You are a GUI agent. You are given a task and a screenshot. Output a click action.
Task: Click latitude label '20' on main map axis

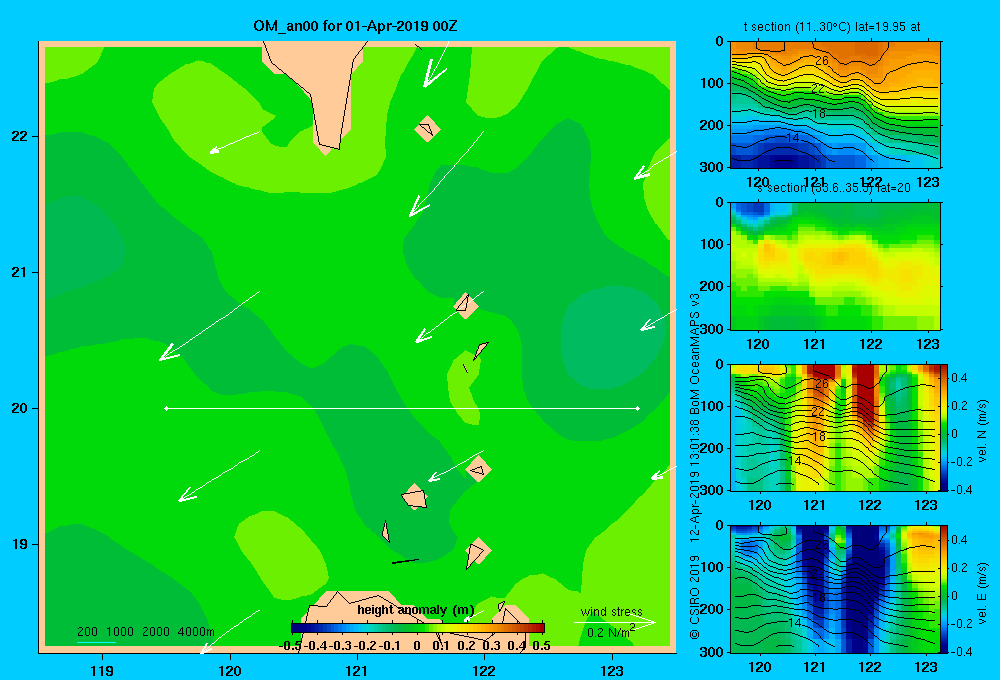tap(19, 408)
